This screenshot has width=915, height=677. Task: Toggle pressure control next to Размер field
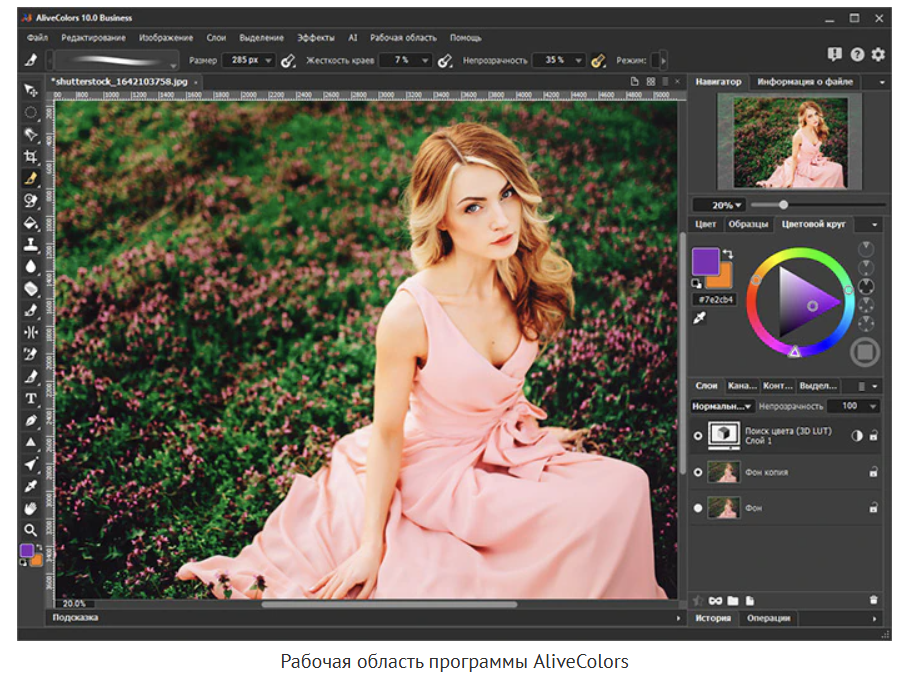point(288,61)
